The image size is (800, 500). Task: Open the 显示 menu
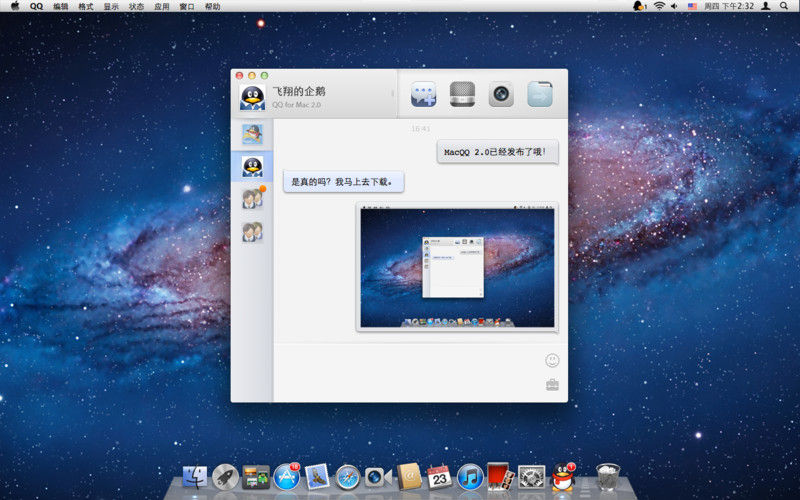click(111, 6)
